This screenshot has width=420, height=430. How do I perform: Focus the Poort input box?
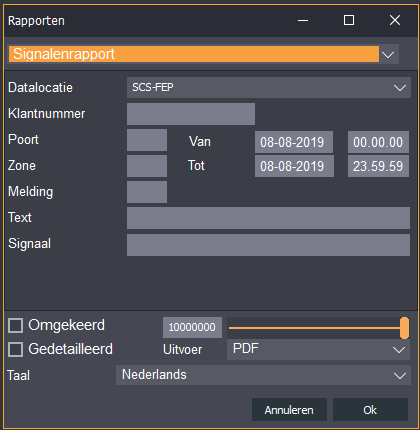[x=147, y=140]
